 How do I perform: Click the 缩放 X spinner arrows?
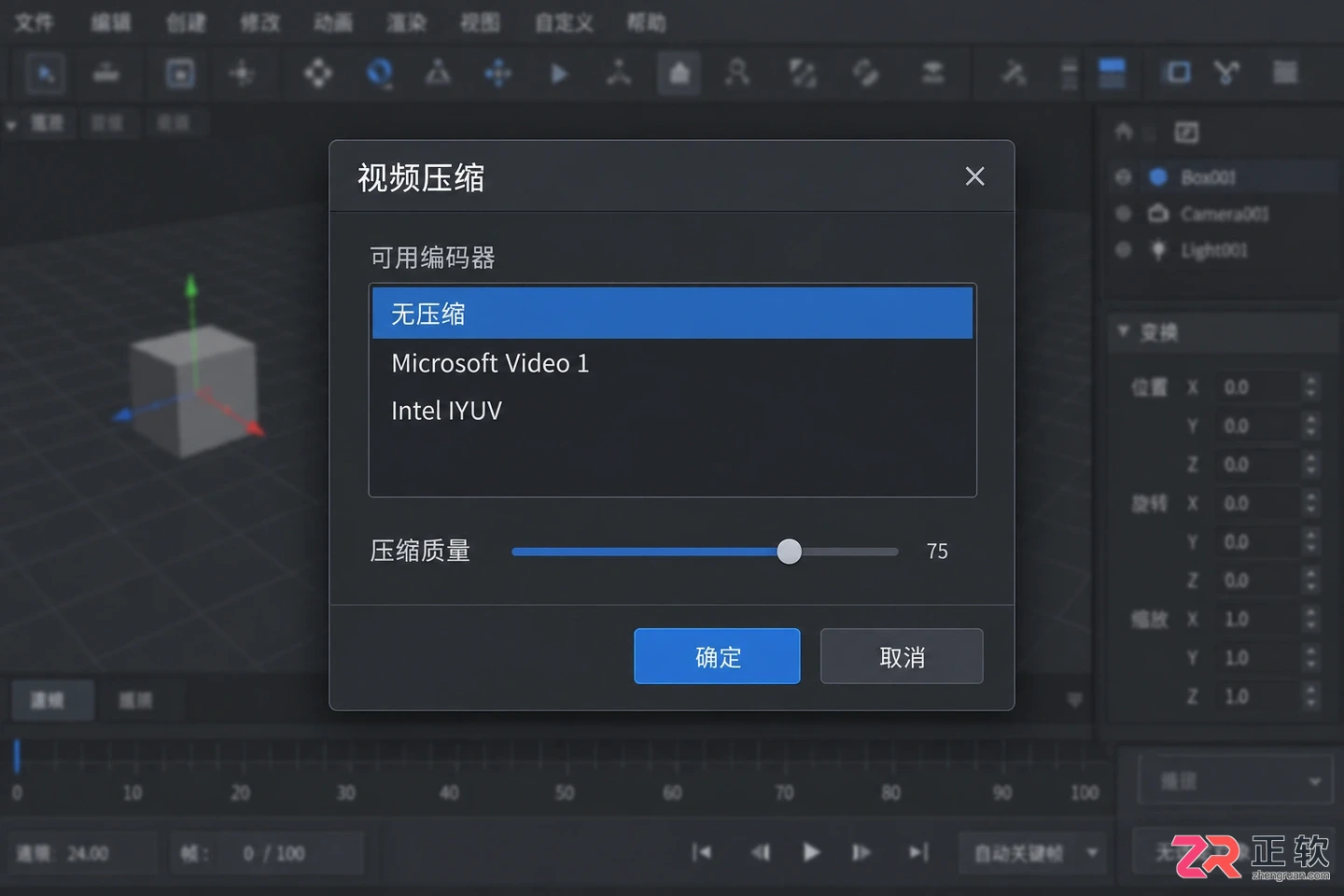pyautogui.click(x=1311, y=619)
